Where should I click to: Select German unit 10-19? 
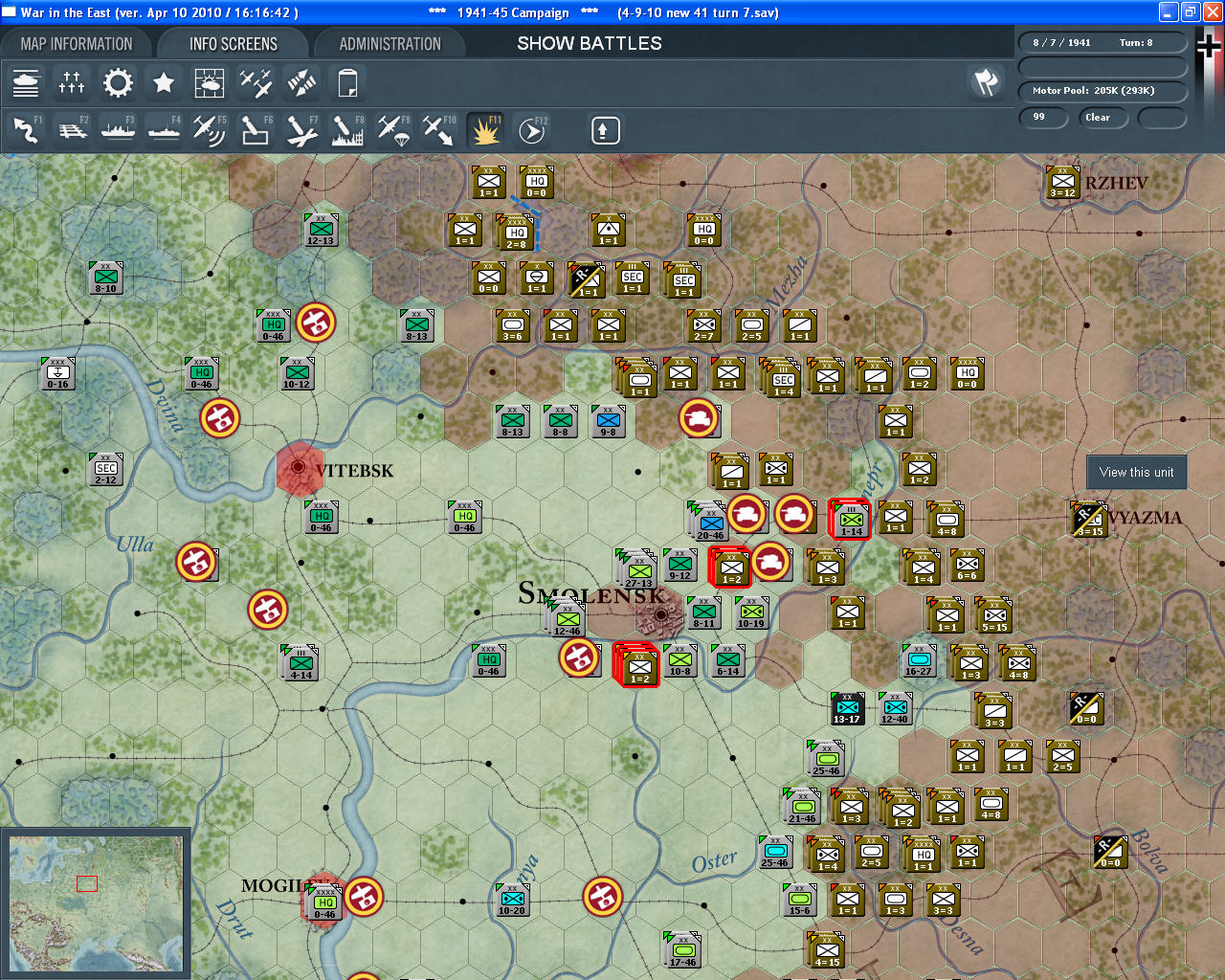[x=751, y=612]
